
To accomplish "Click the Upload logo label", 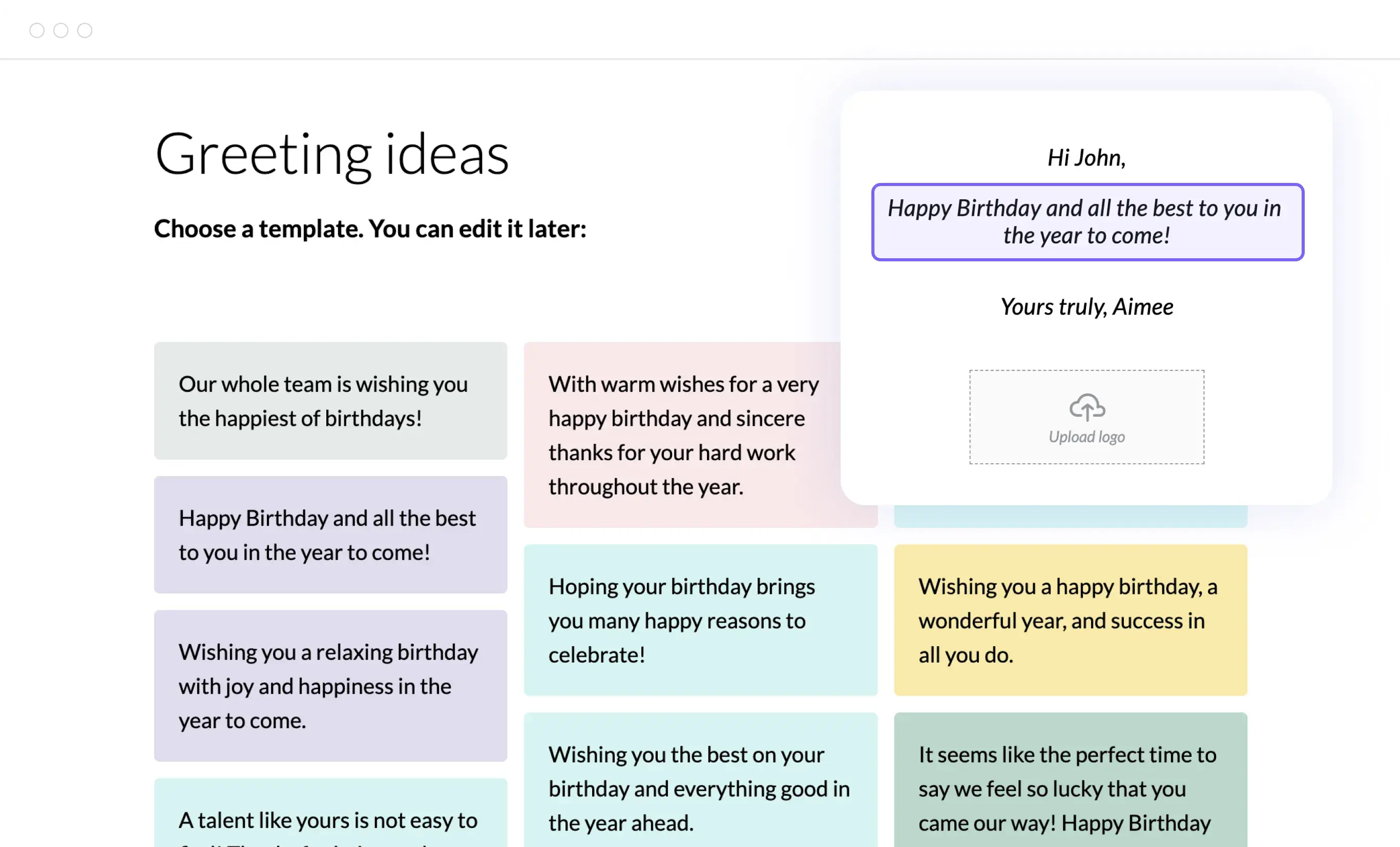I will [1086, 437].
